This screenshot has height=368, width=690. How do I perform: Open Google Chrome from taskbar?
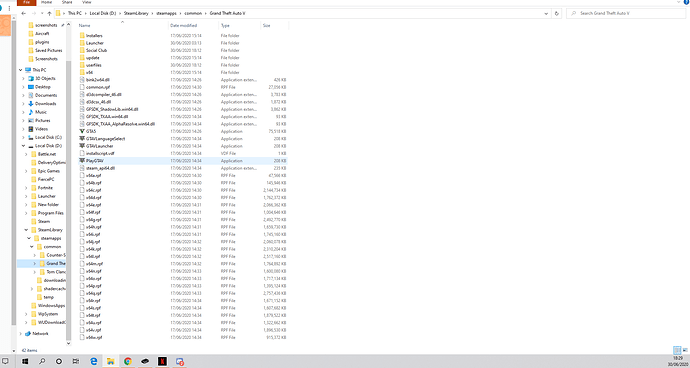pos(128,361)
